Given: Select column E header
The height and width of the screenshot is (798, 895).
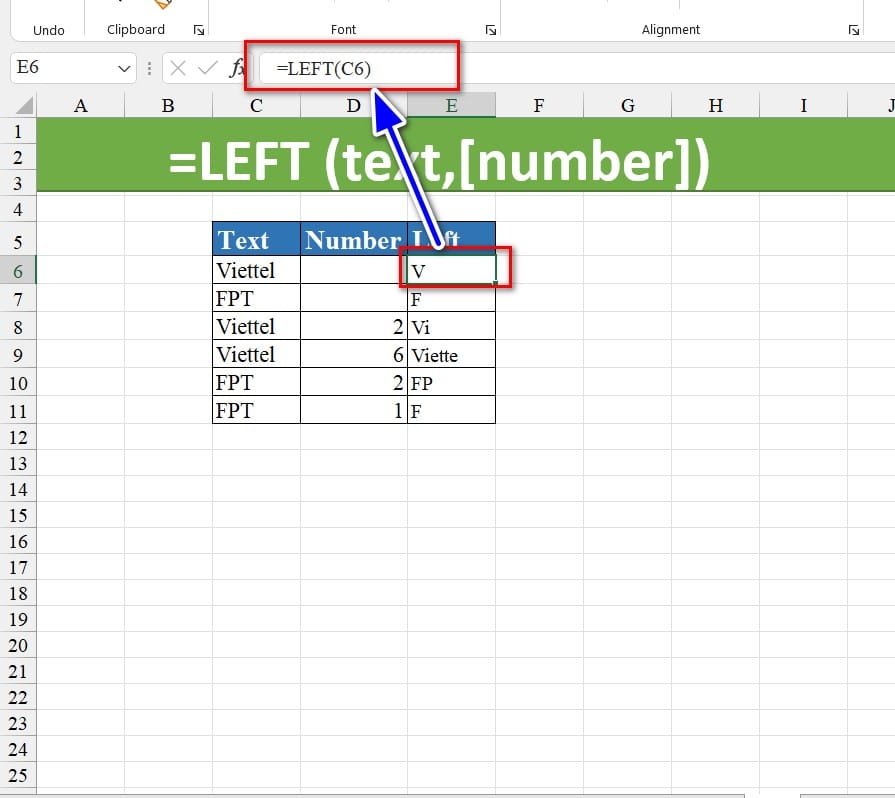Looking at the screenshot, I should point(451,105).
